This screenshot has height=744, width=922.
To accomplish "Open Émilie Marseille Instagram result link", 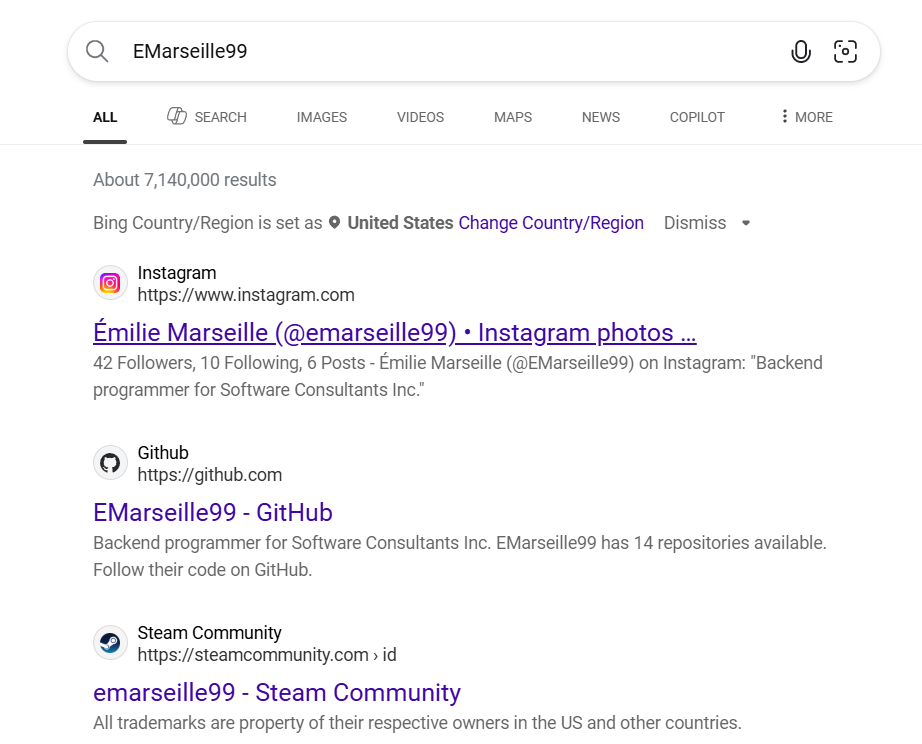I will tap(394, 332).
